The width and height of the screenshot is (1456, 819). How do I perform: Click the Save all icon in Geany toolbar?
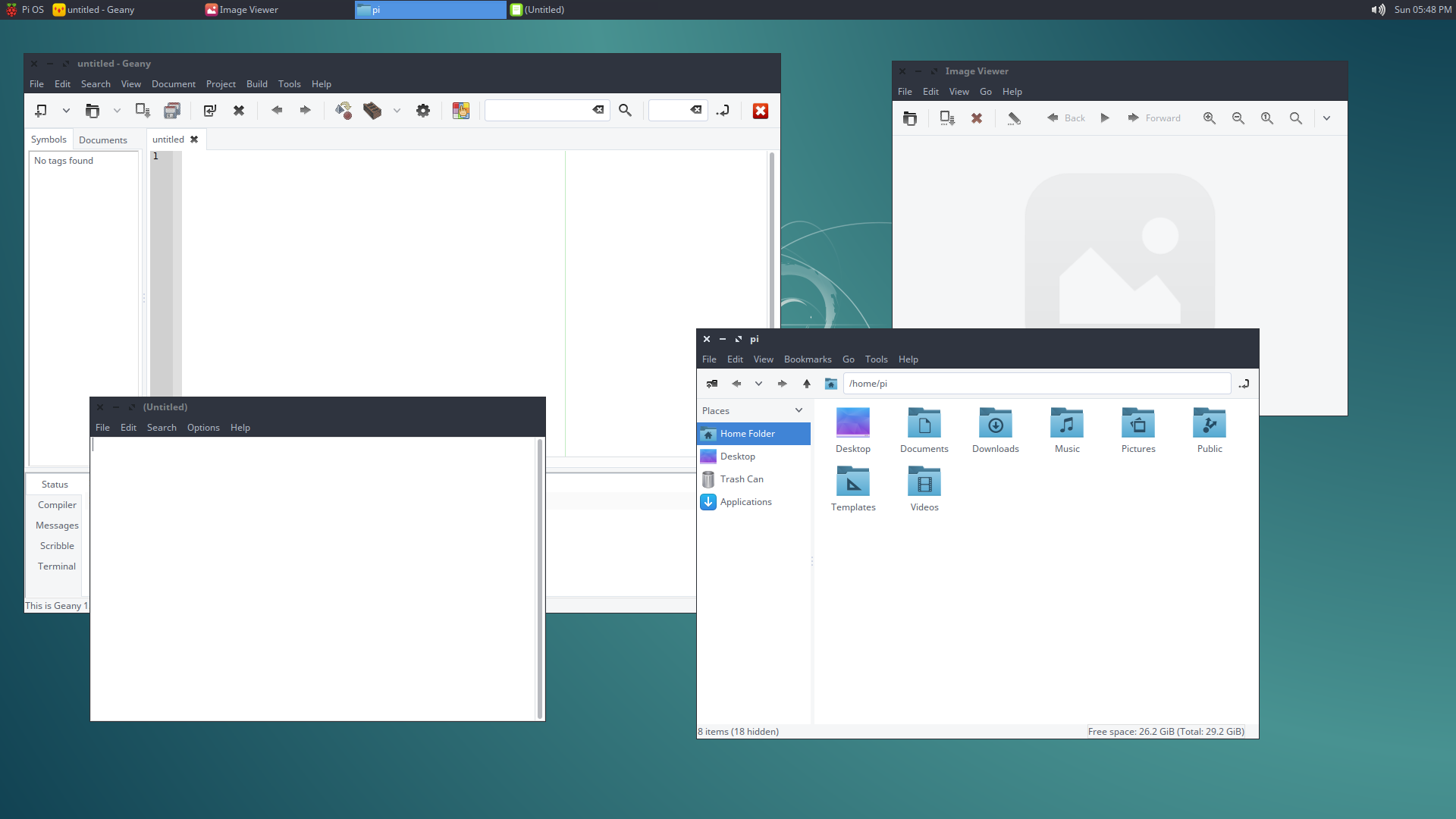coord(172,111)
